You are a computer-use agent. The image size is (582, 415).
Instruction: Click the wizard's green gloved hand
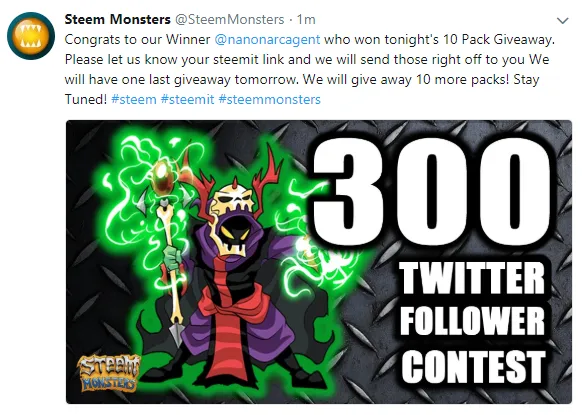pos(171,257)
